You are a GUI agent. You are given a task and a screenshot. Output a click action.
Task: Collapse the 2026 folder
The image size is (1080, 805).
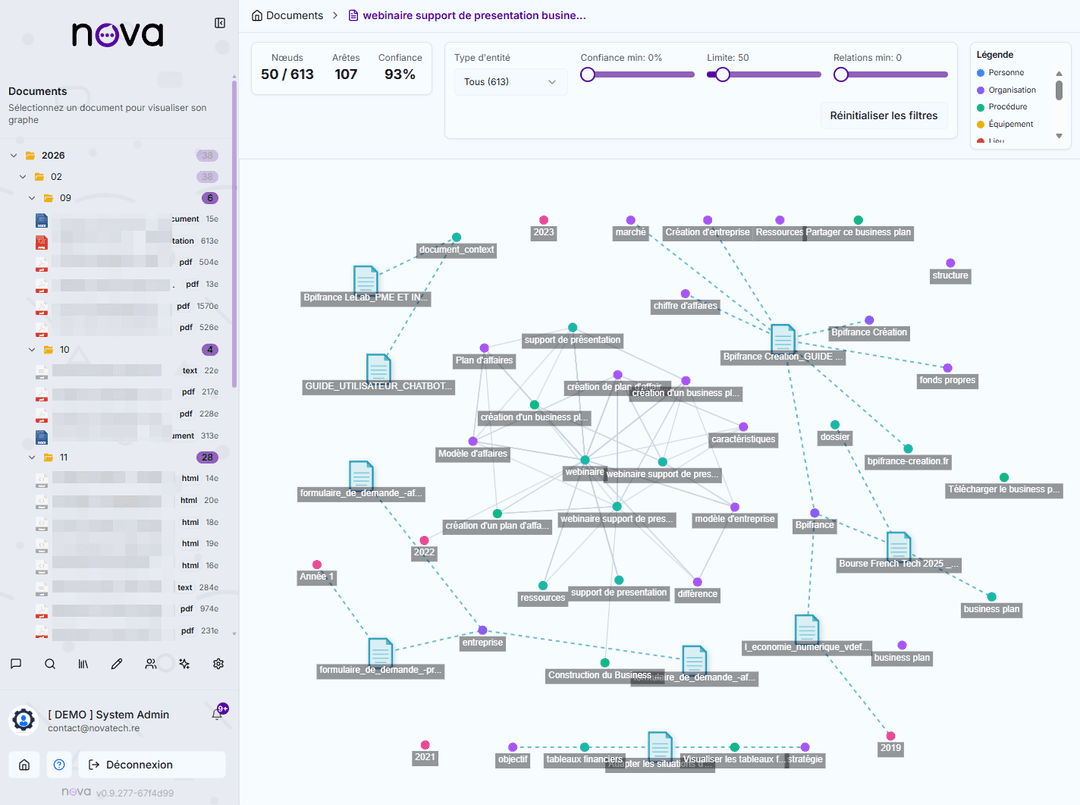14,156
